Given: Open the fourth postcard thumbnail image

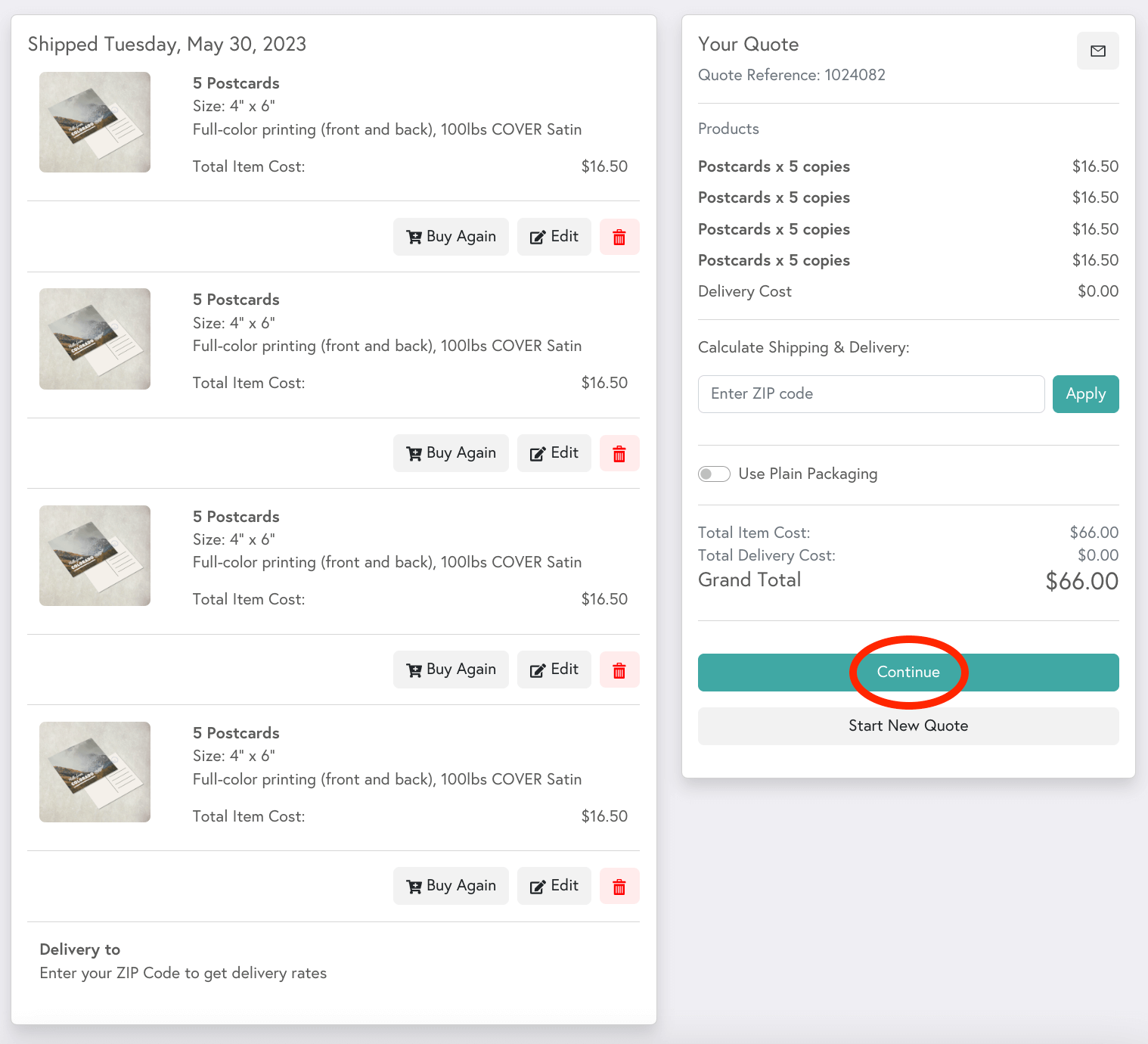Looking at the screenshot, I should point(95,772).
